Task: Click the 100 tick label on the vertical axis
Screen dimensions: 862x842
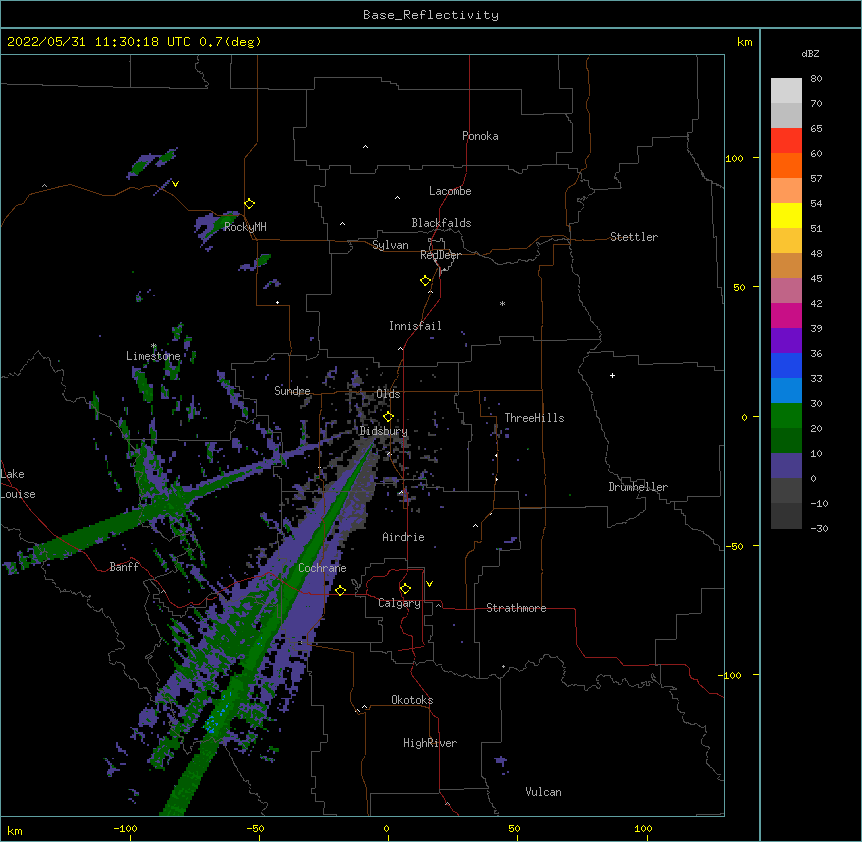Action: tap(734, 158)
